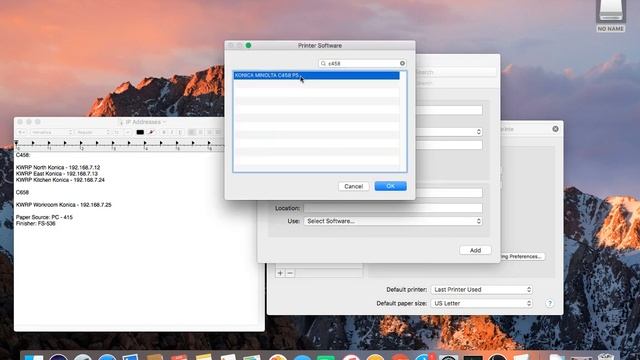
Task: Click the left indent marker at ruler zero
Action: pyautogui.click(x=16, y=142)
